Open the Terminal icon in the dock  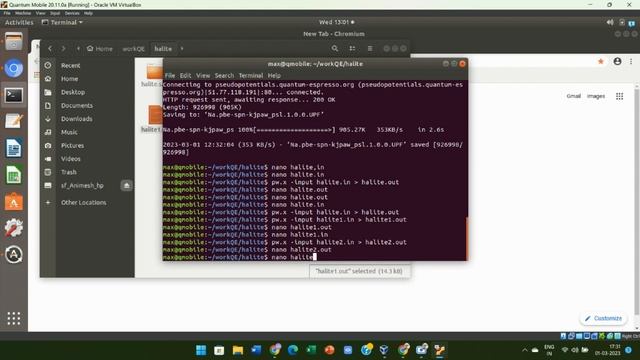13,96
